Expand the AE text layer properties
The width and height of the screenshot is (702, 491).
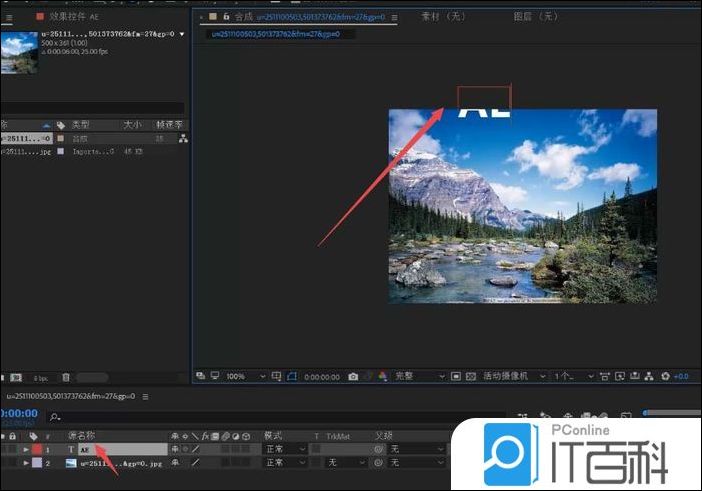pyautogui.click(x=27, y=450)
